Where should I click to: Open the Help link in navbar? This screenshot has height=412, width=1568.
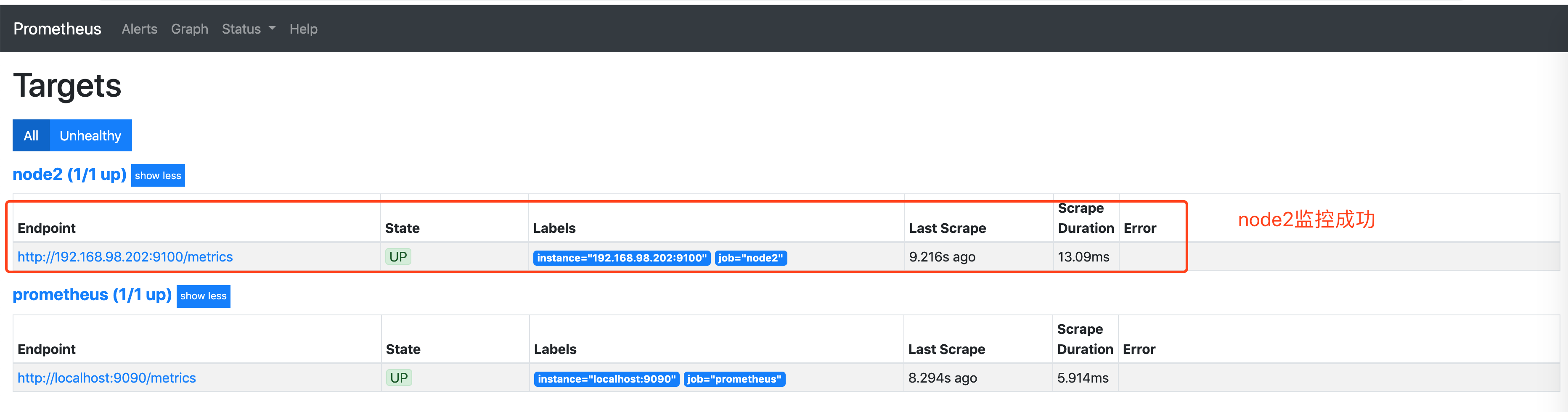303,29
